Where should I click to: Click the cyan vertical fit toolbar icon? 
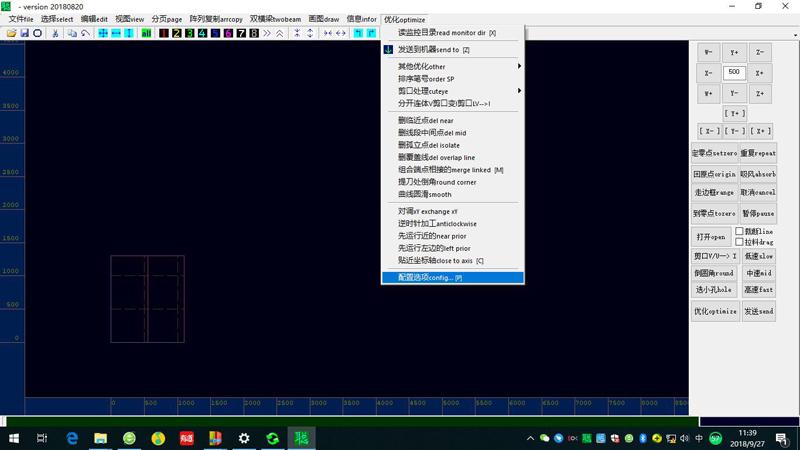tap(129, 33)
